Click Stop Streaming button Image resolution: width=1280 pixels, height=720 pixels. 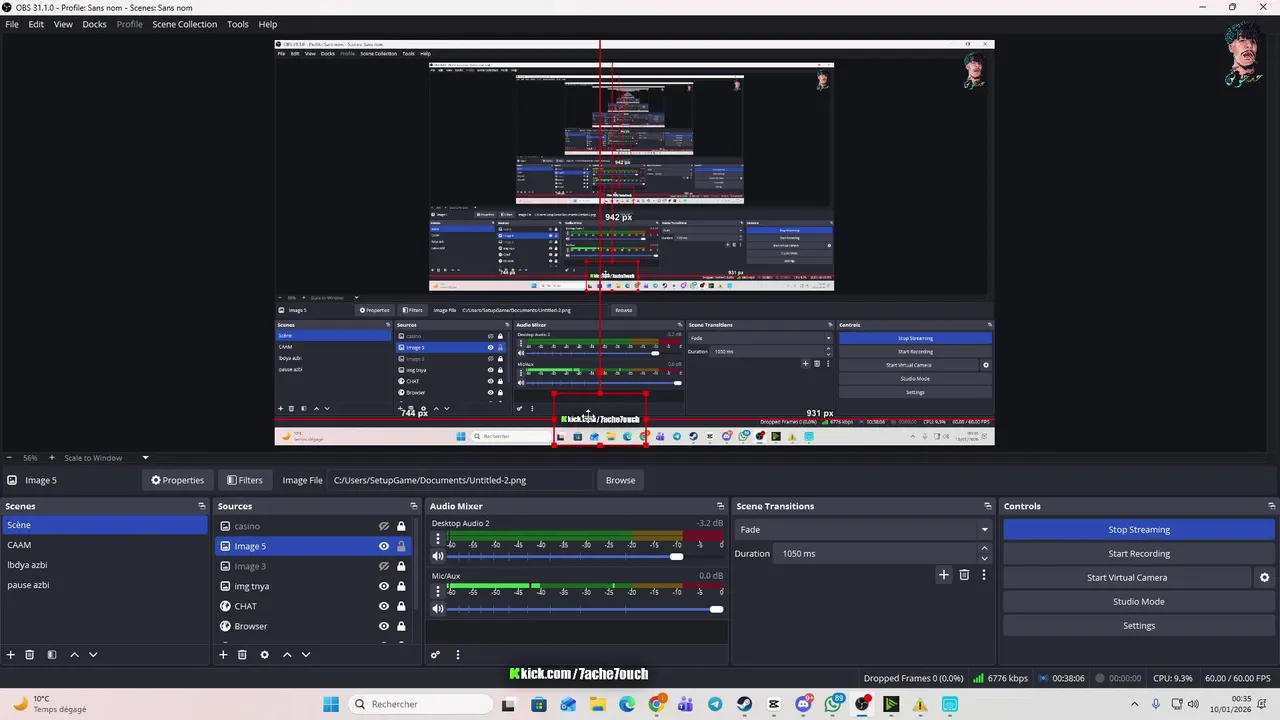(x=1139, y=529)
